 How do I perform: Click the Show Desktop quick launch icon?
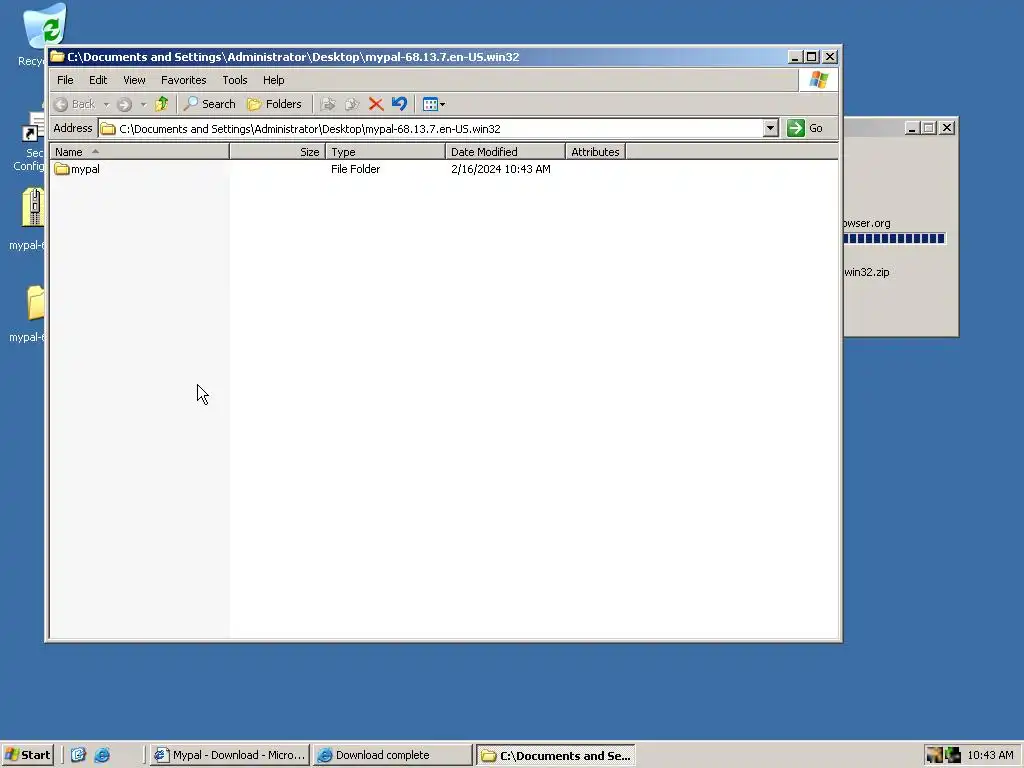[78, 755]
